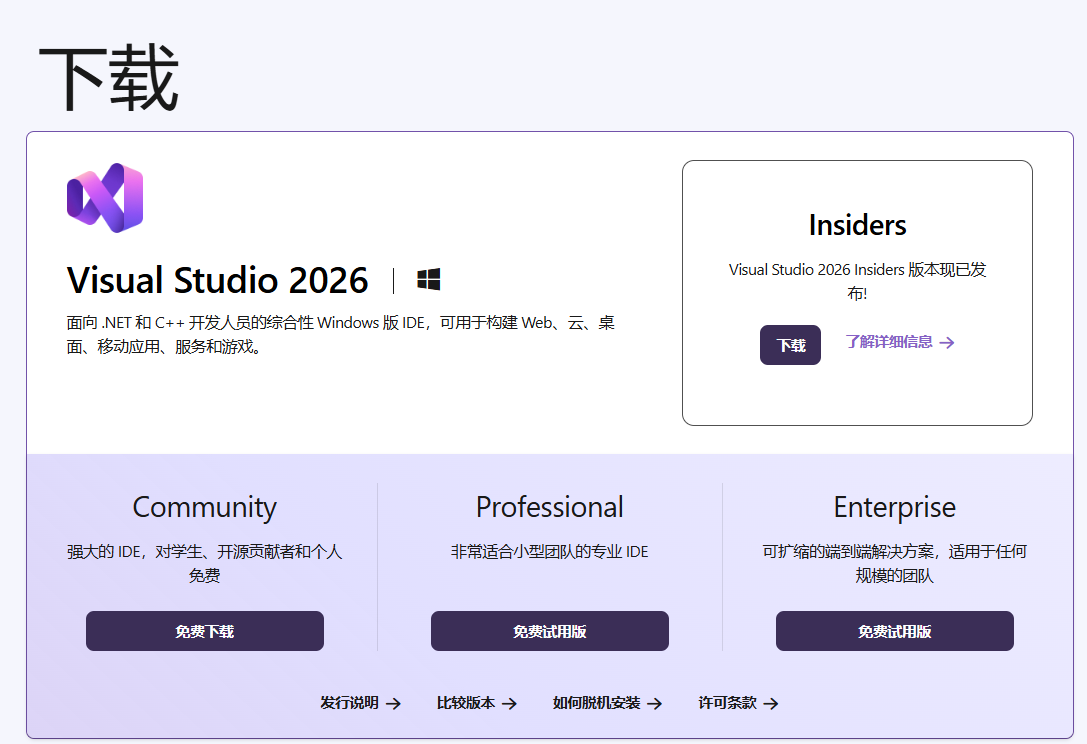Click the 下载 page title

(109, 78)
